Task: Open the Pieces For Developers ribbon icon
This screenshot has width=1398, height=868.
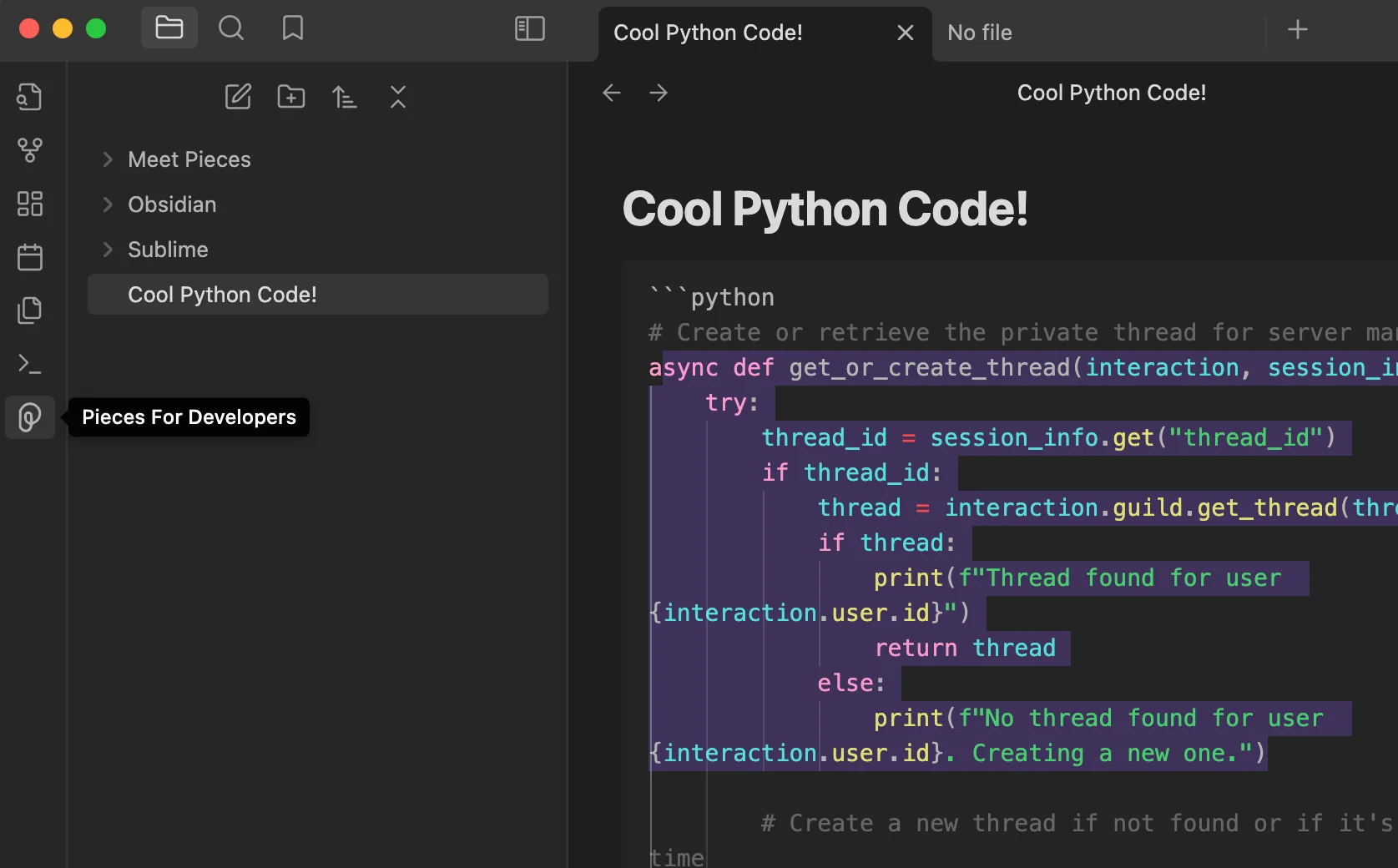Action: (x=30, y=417)
